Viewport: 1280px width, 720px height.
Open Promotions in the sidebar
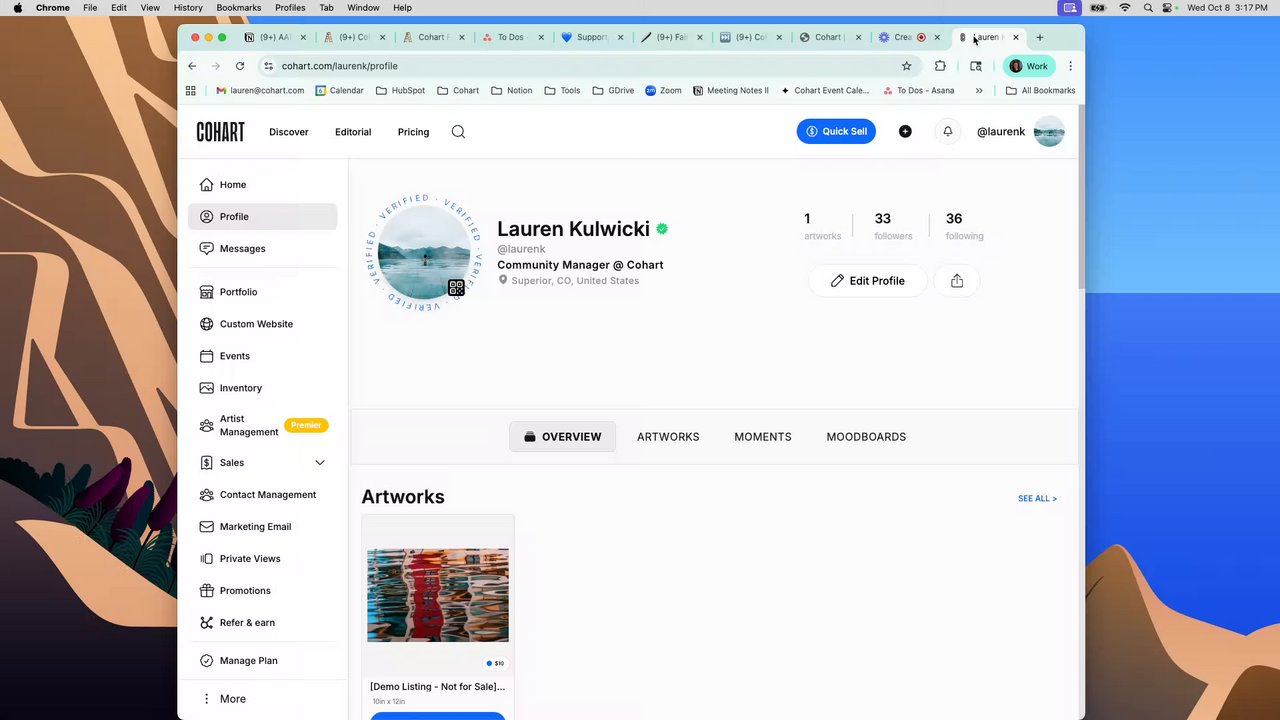(262, 591)
